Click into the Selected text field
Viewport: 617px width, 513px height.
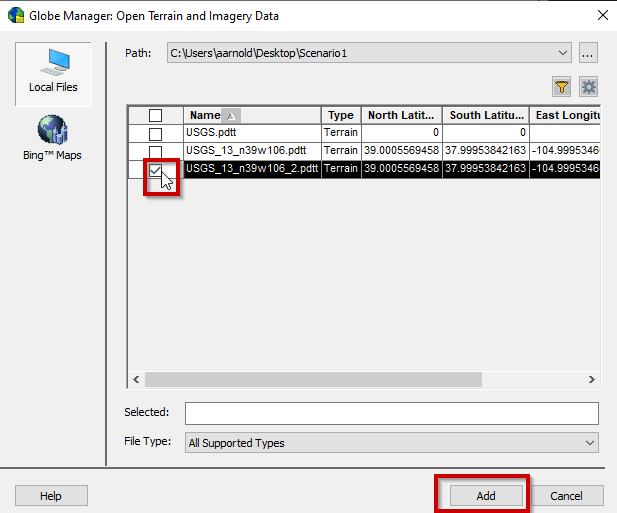[391, 413]
